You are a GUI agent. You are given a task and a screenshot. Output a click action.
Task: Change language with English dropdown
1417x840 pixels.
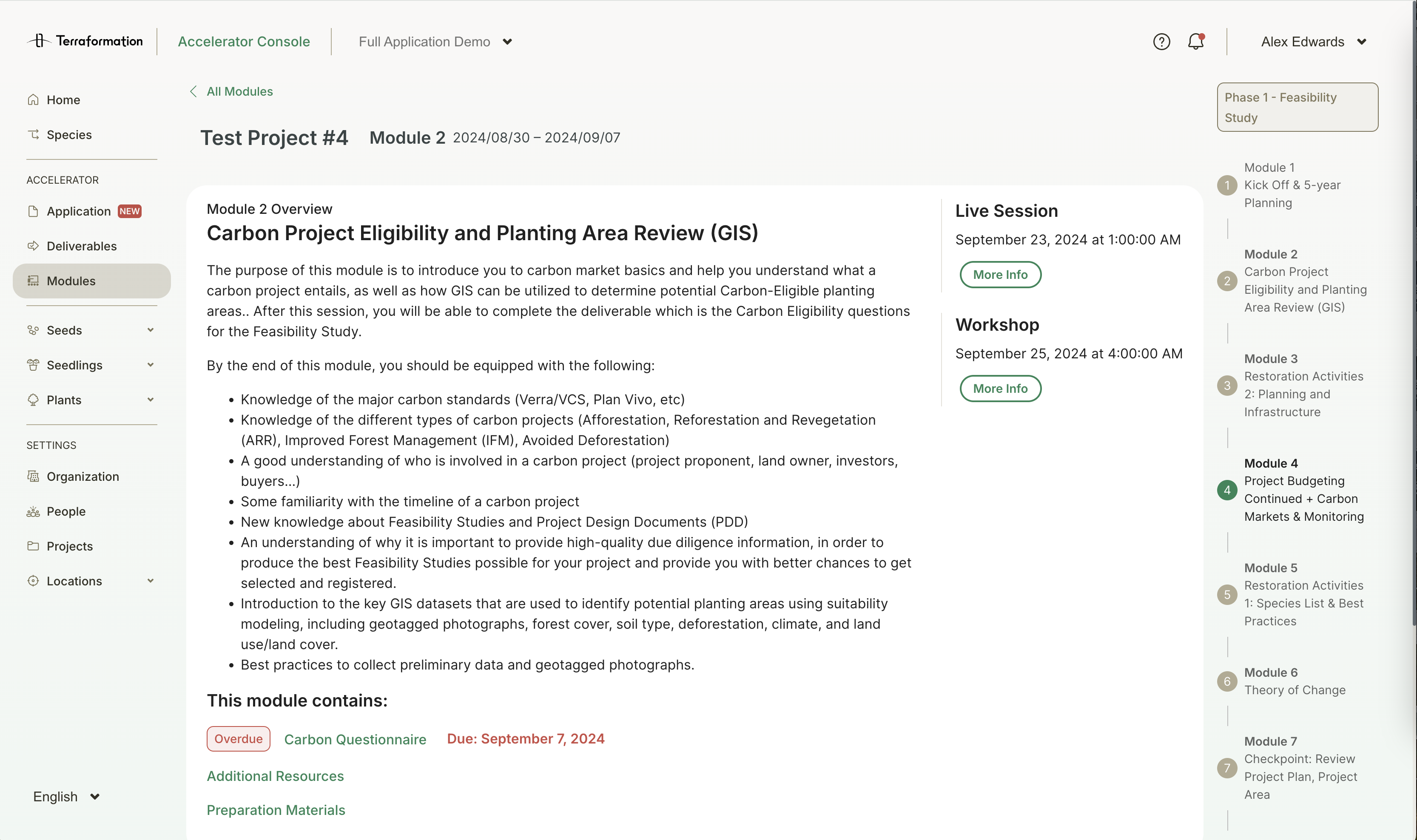tap(66, 796)
